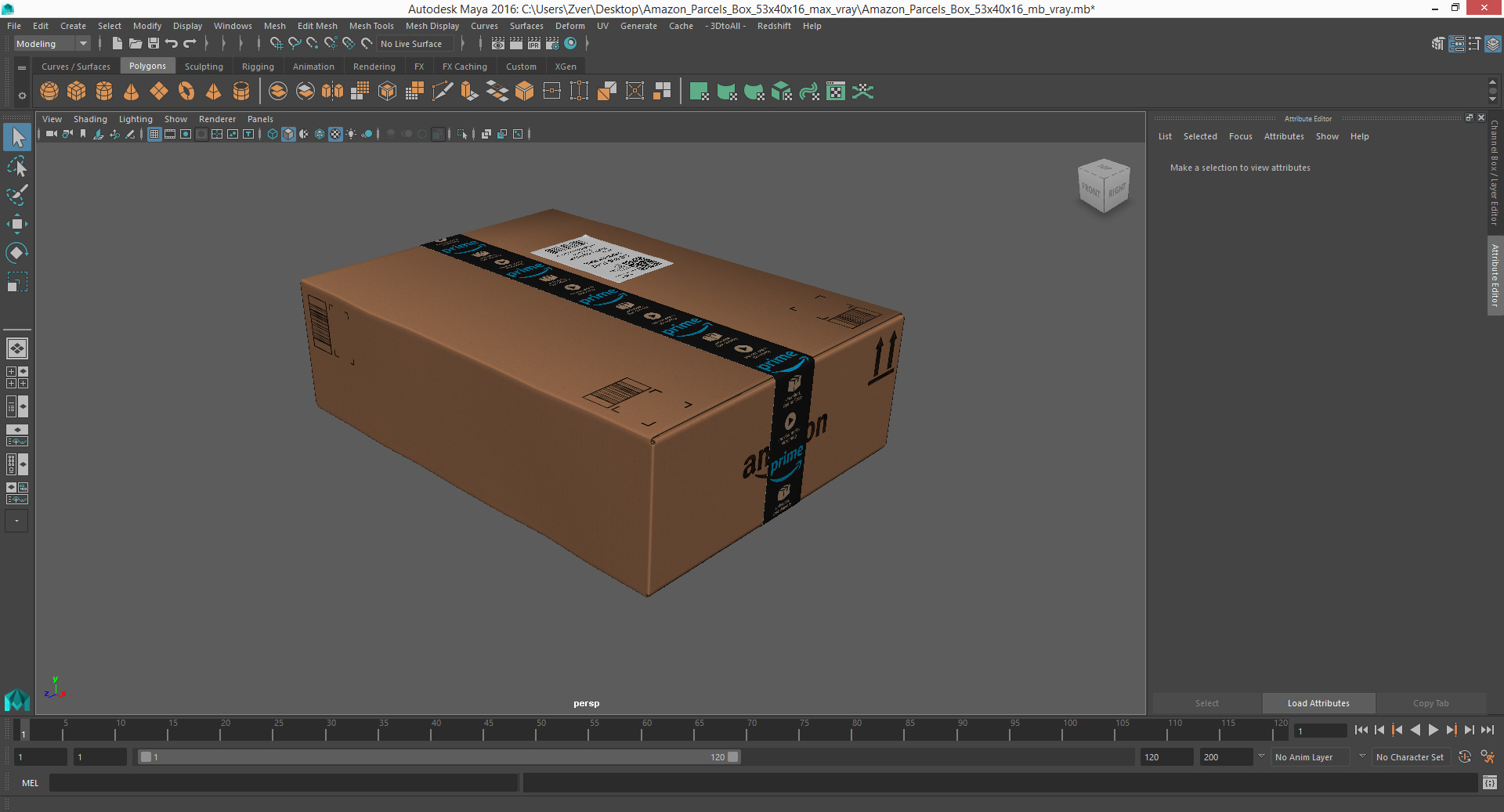
Task: Click the range slider bar handle at 120
Action: pyautogui.click(x=733, y=757)
